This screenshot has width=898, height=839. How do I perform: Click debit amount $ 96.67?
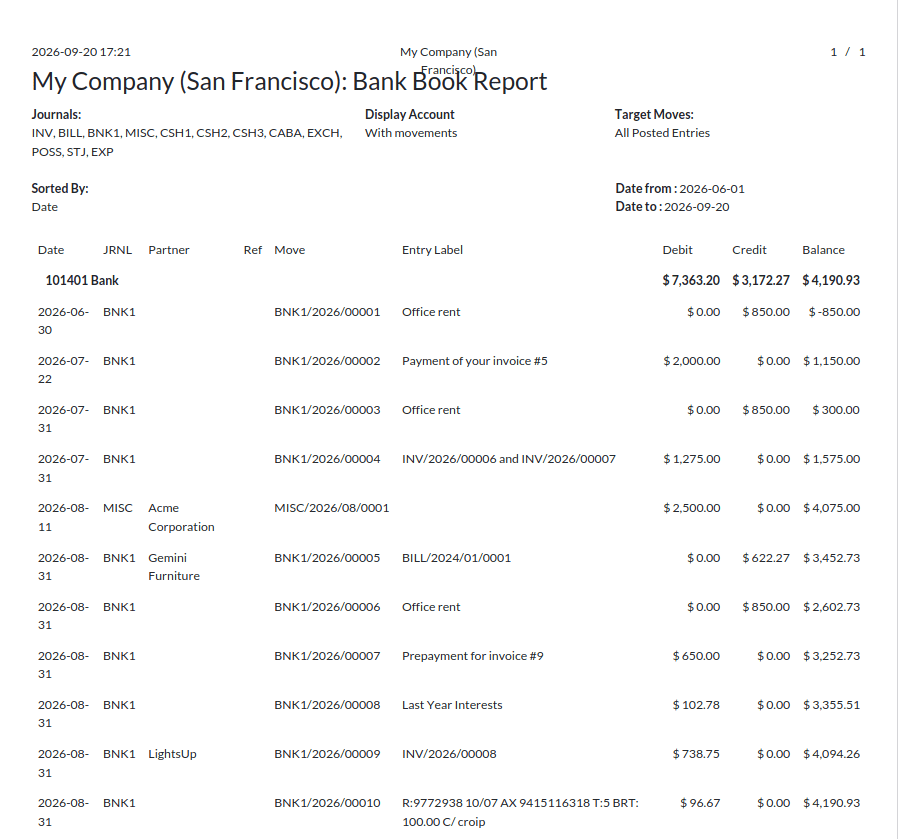pyautogui.click(x=700, y=803)
